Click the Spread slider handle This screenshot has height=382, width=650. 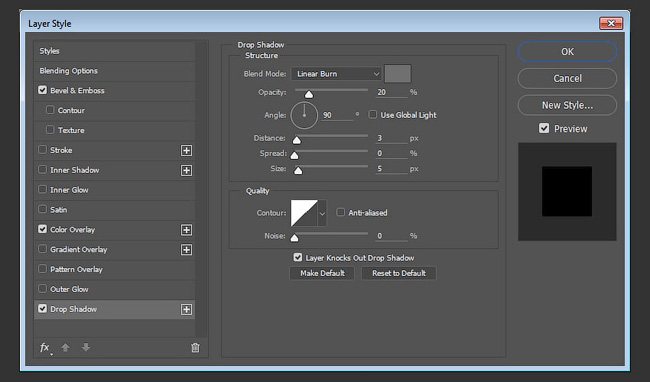(x=294, y=156)
